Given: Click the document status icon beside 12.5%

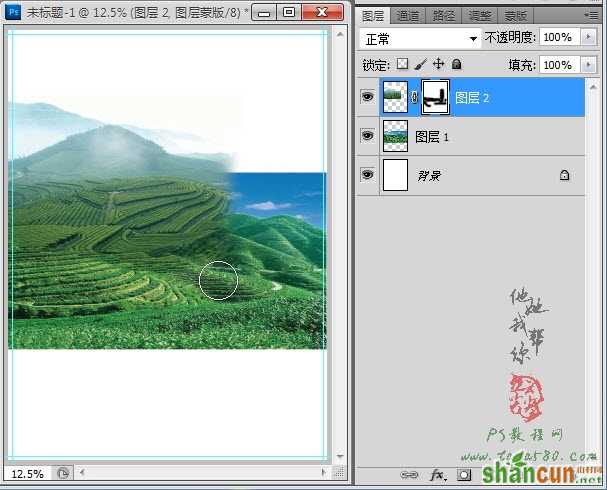Looking at the screenshot, I should 63,473.
